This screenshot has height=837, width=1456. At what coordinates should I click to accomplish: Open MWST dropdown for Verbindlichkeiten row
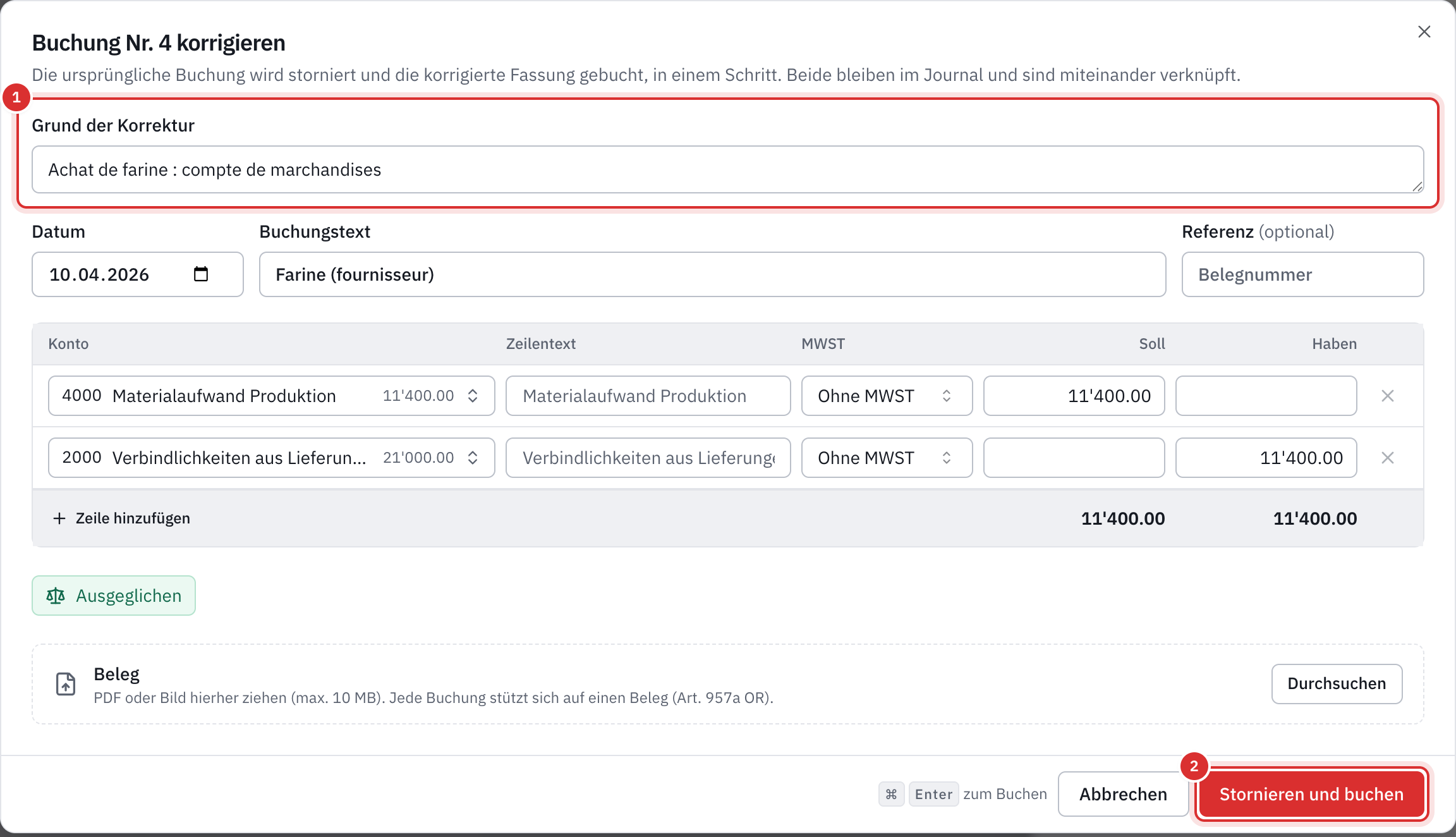pos(887,458)
